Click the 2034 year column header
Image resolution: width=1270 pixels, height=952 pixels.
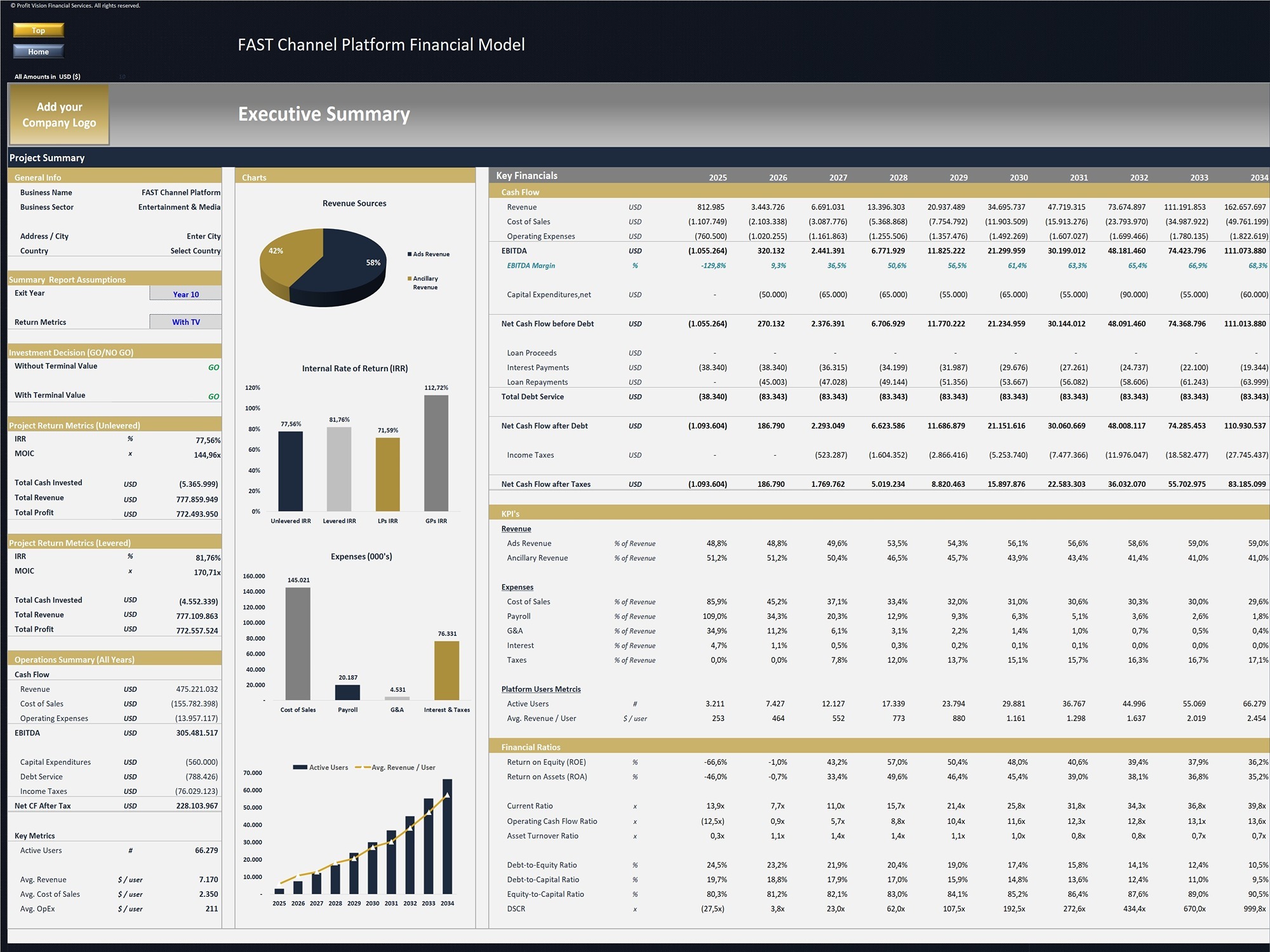(1258, 177)
